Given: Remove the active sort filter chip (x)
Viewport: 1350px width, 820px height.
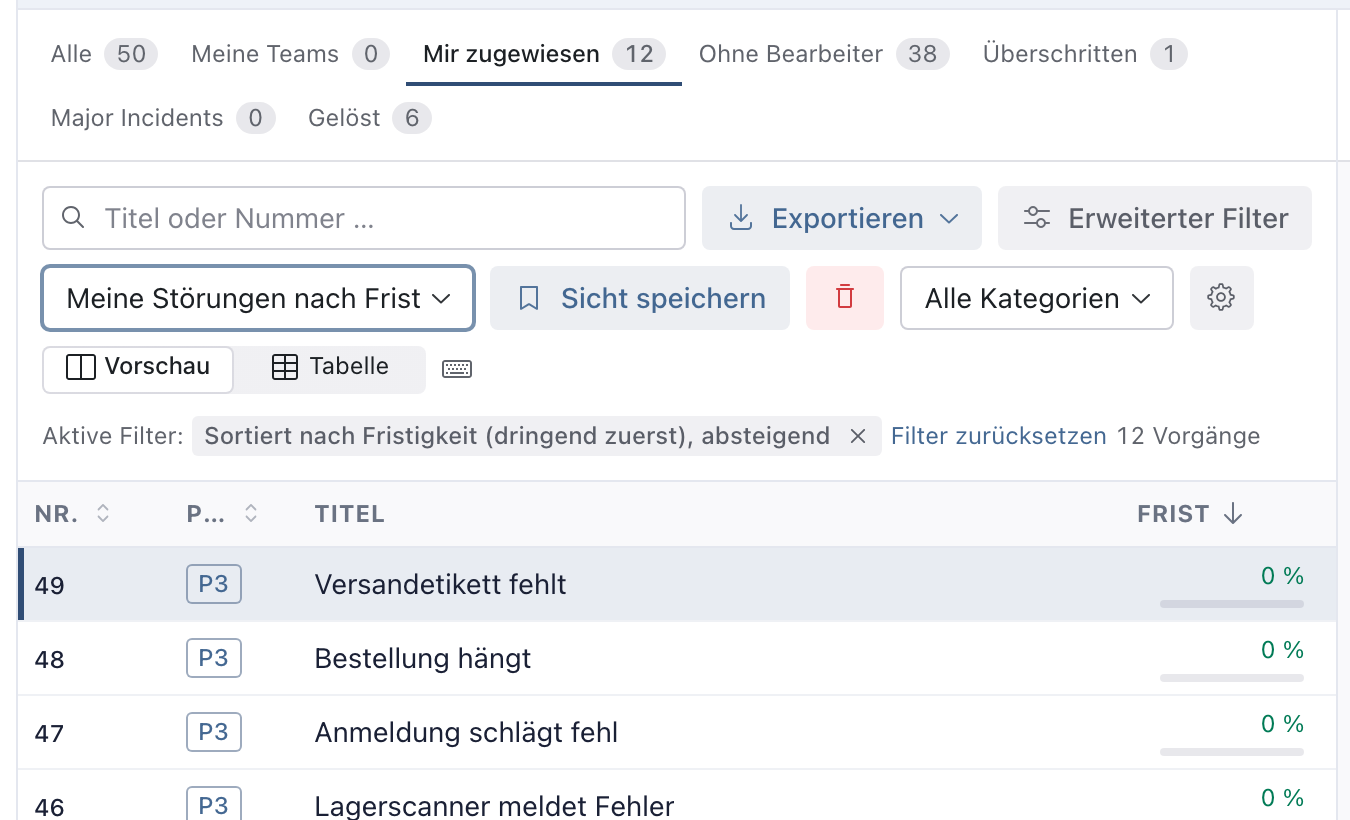Looking at the screenshot, I should [857, 436].
